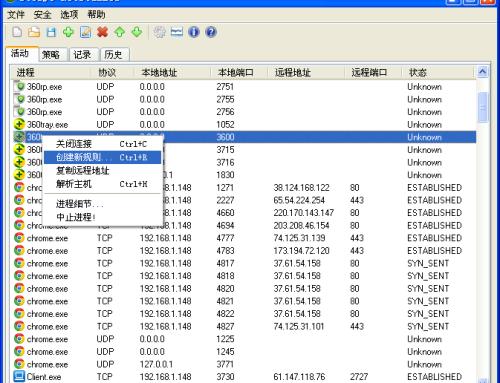The width and height of the screenshot is (500, 383).
Task: Click the Chrome icon in port 4827 row
Action: click(19, 326)
